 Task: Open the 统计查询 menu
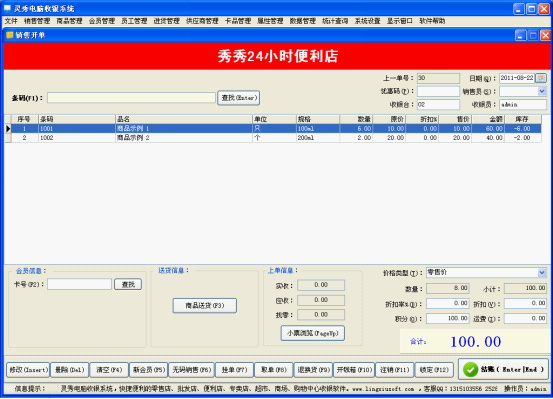point(335,21)
